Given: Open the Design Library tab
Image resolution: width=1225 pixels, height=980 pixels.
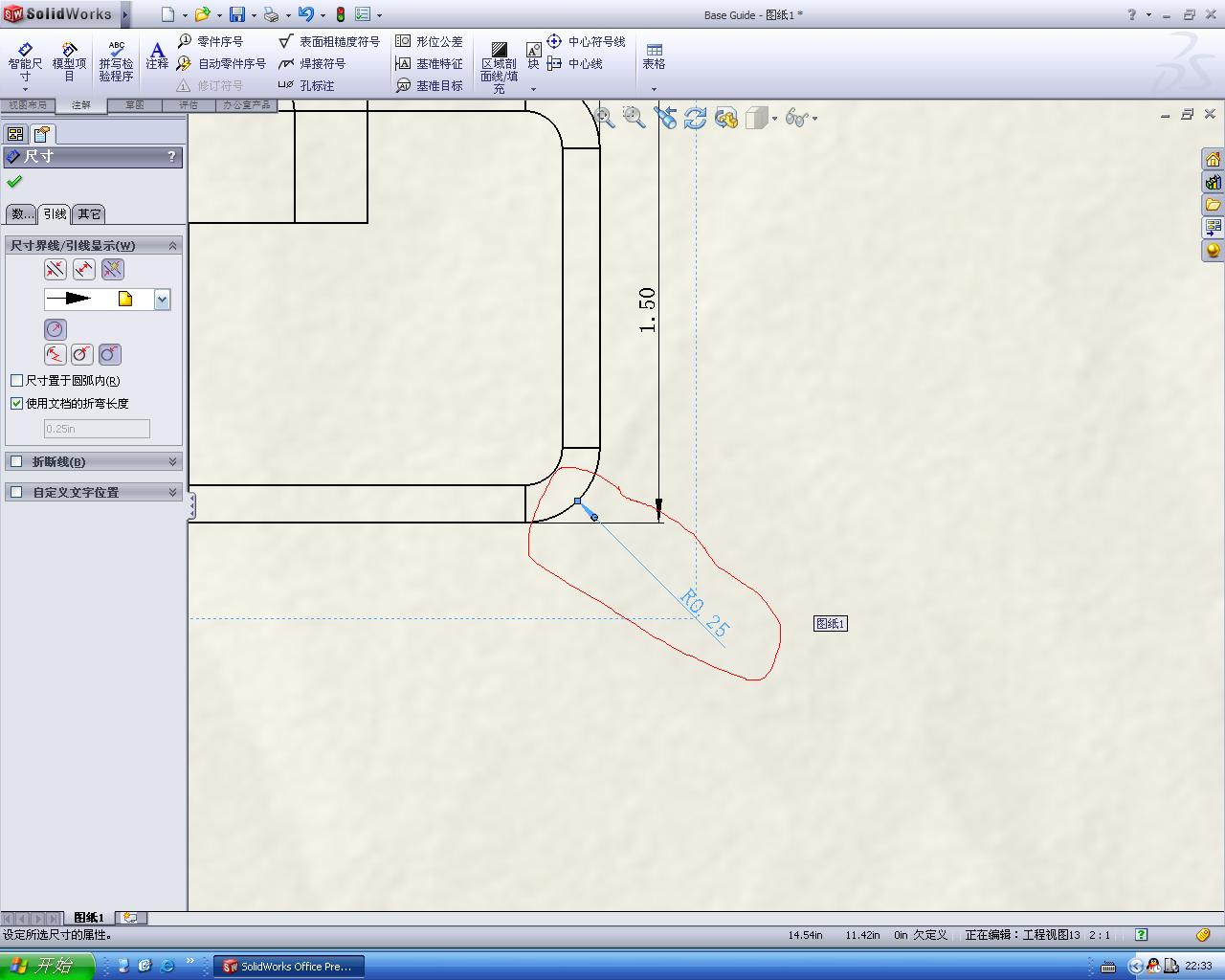Looking at the screenshot, I should (1214, 182).
